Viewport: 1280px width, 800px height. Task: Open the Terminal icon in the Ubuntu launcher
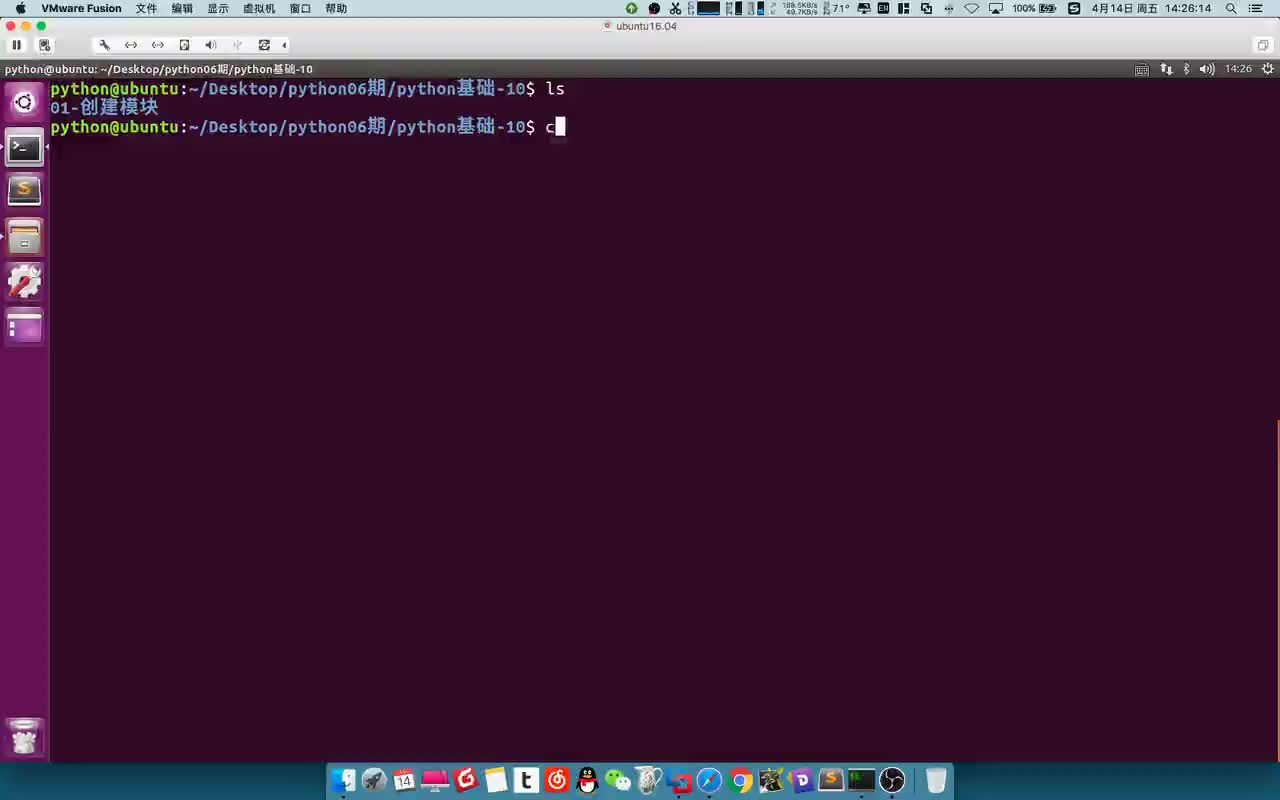pos(24,146)
